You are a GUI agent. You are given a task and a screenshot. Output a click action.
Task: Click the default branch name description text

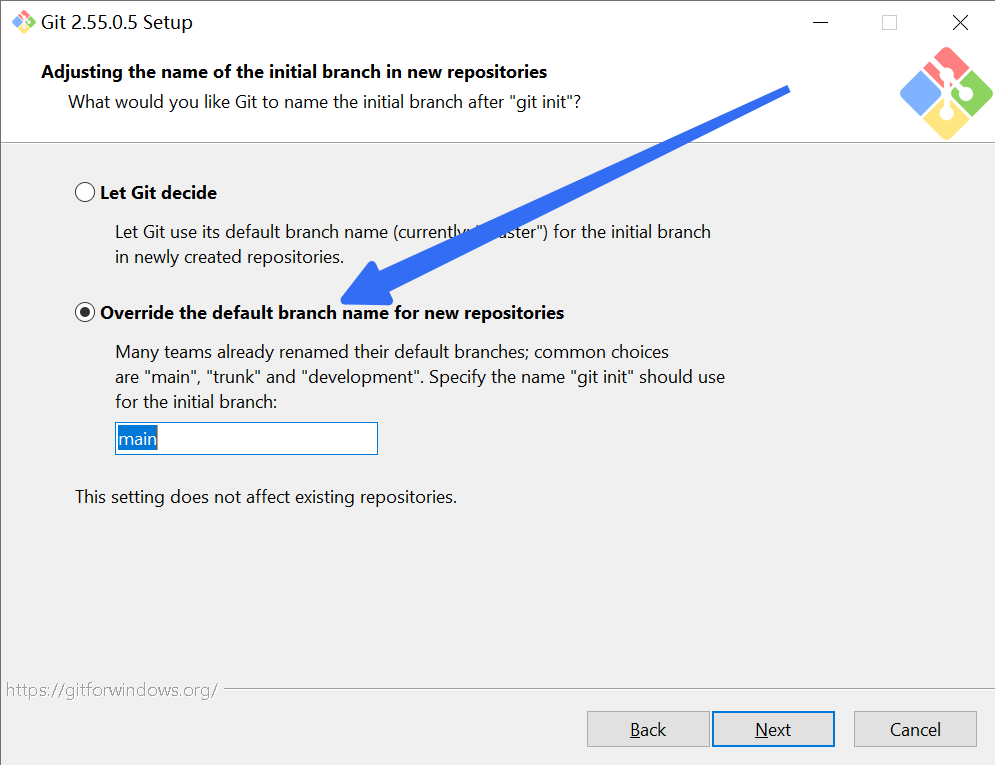[412, 244]
